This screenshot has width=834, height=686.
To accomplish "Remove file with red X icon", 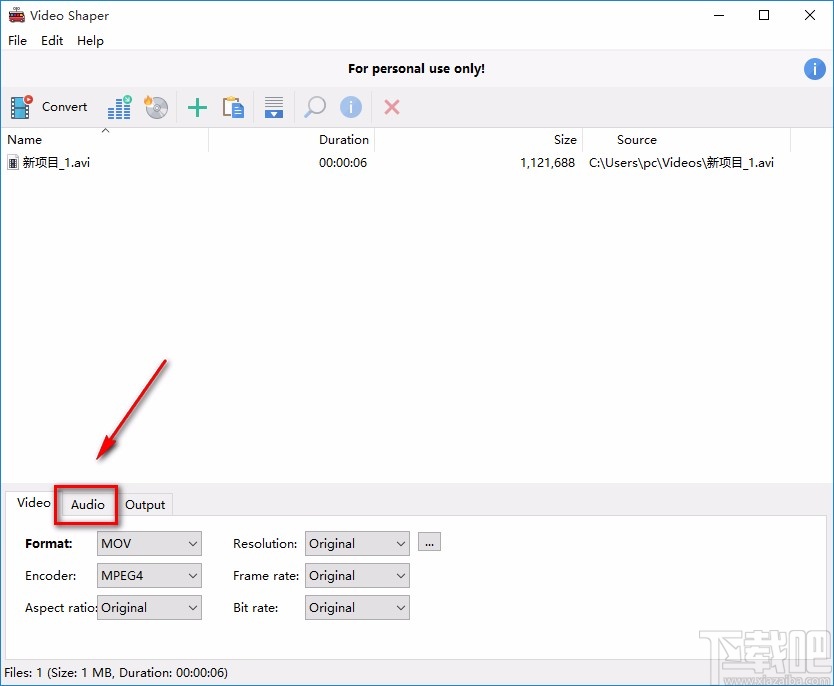I will point(391,107).
